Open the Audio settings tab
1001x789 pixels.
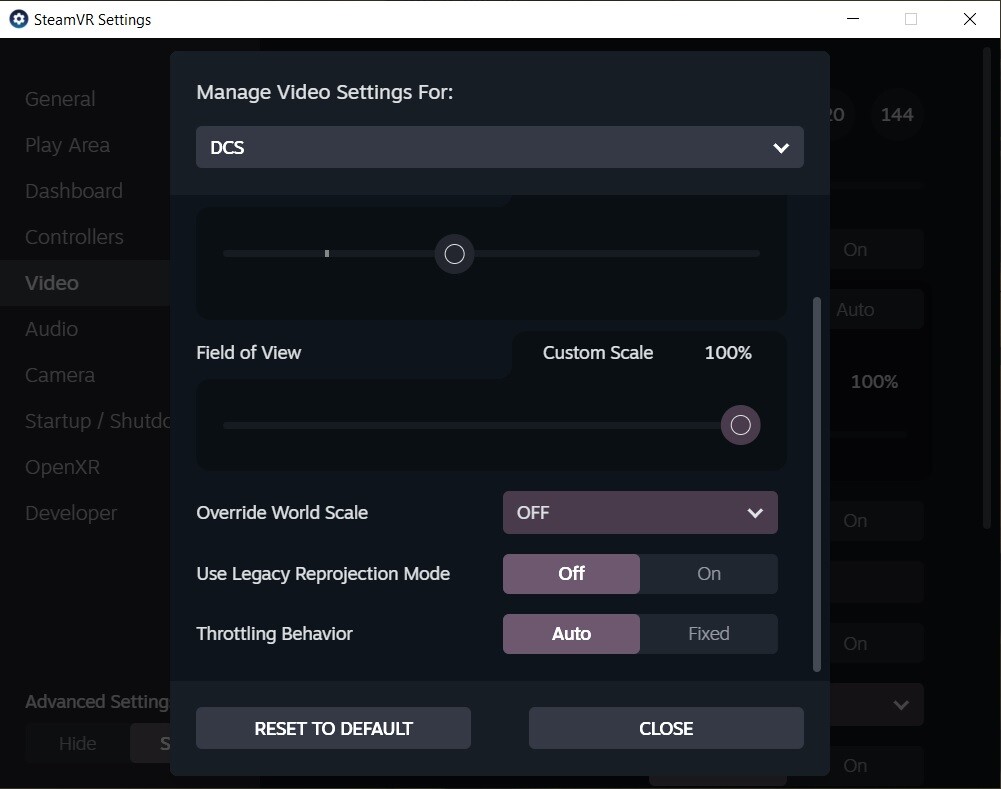point(51,329)
